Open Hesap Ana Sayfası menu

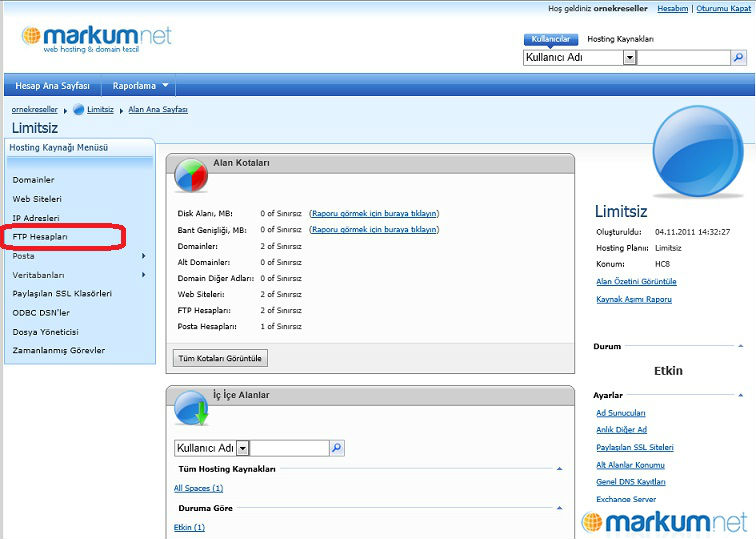pos(53,86)
